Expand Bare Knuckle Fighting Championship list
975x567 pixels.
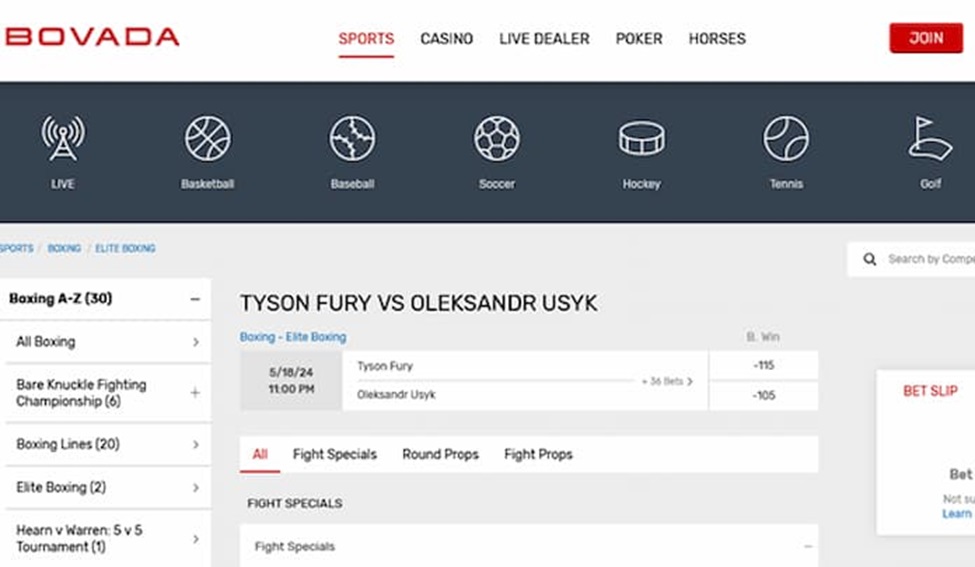[195, 393]
